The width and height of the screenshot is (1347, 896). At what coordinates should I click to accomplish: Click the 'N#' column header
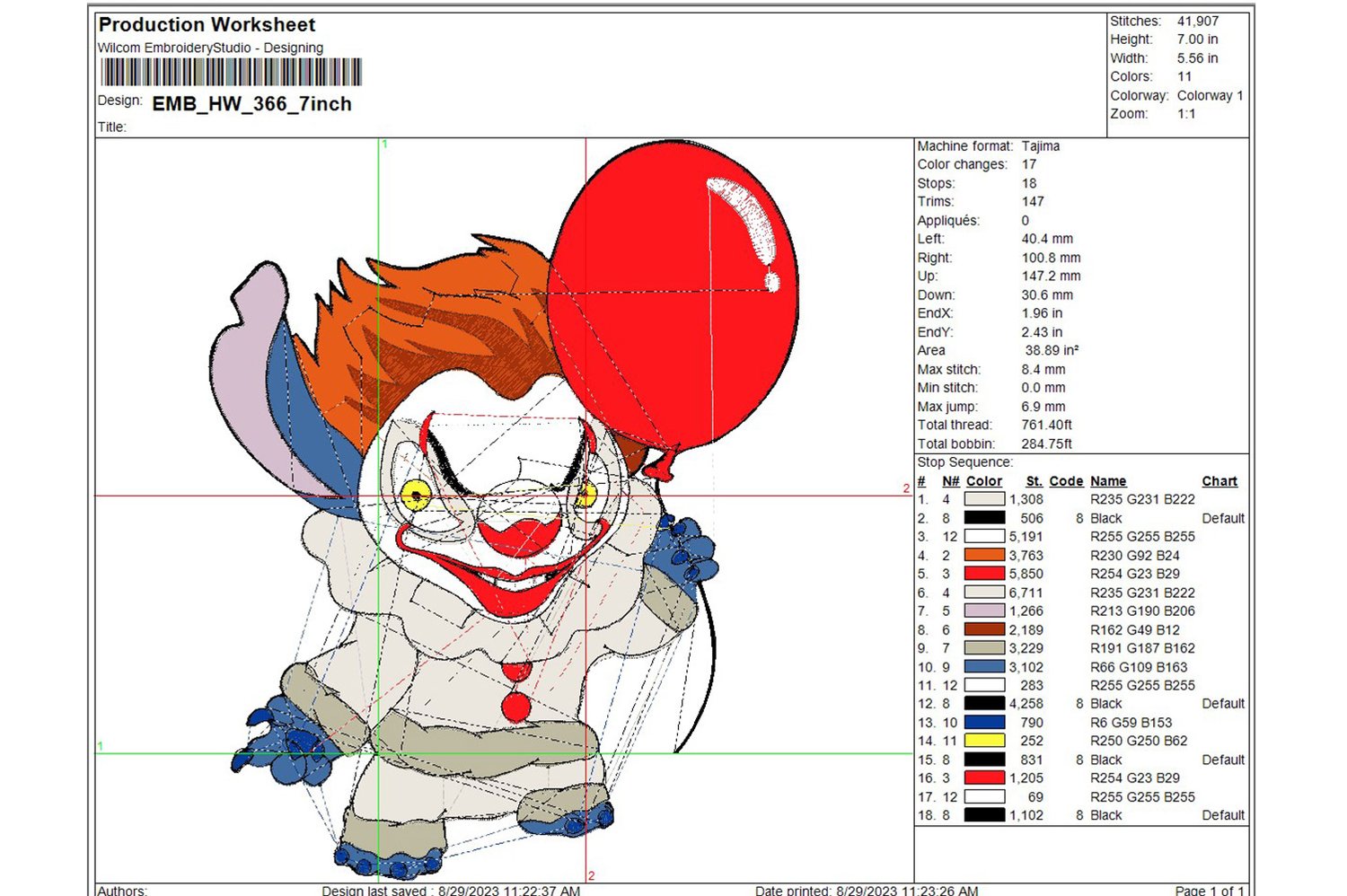[x=951, y=481]
